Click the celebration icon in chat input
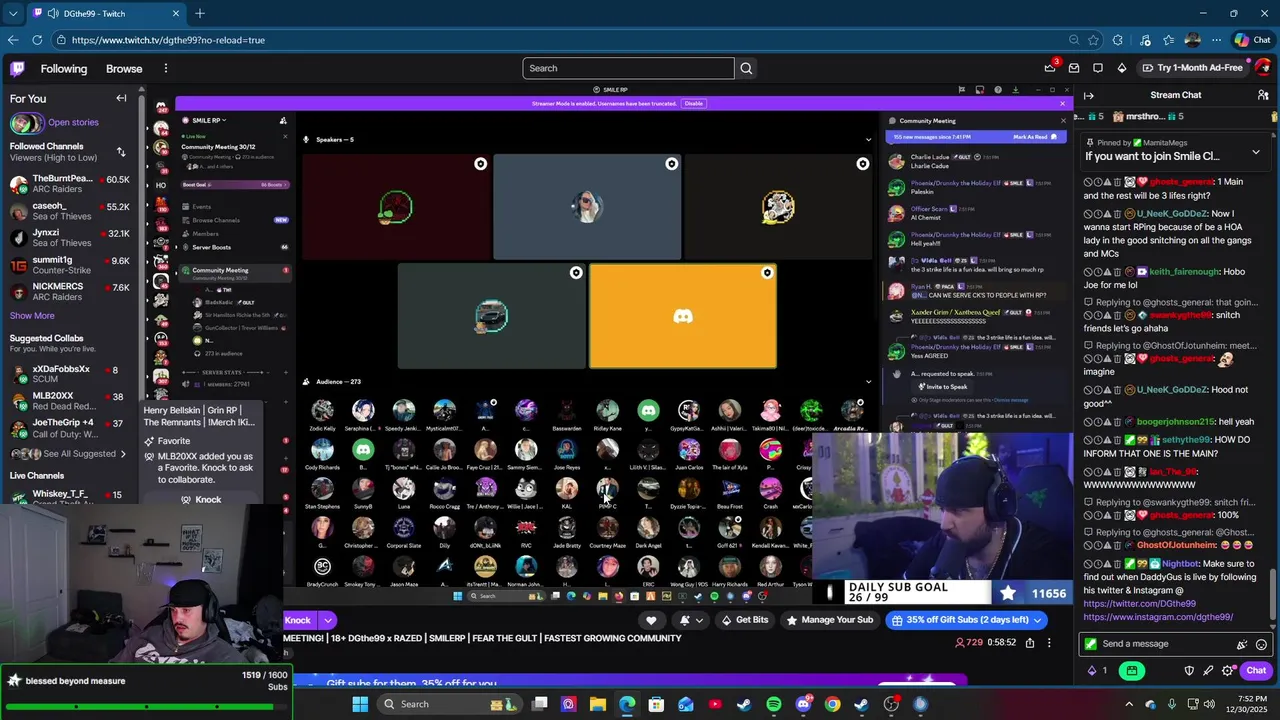The width and height of the screenshot is (1280, 720). pyautogui.click(x=1242, y=644)
